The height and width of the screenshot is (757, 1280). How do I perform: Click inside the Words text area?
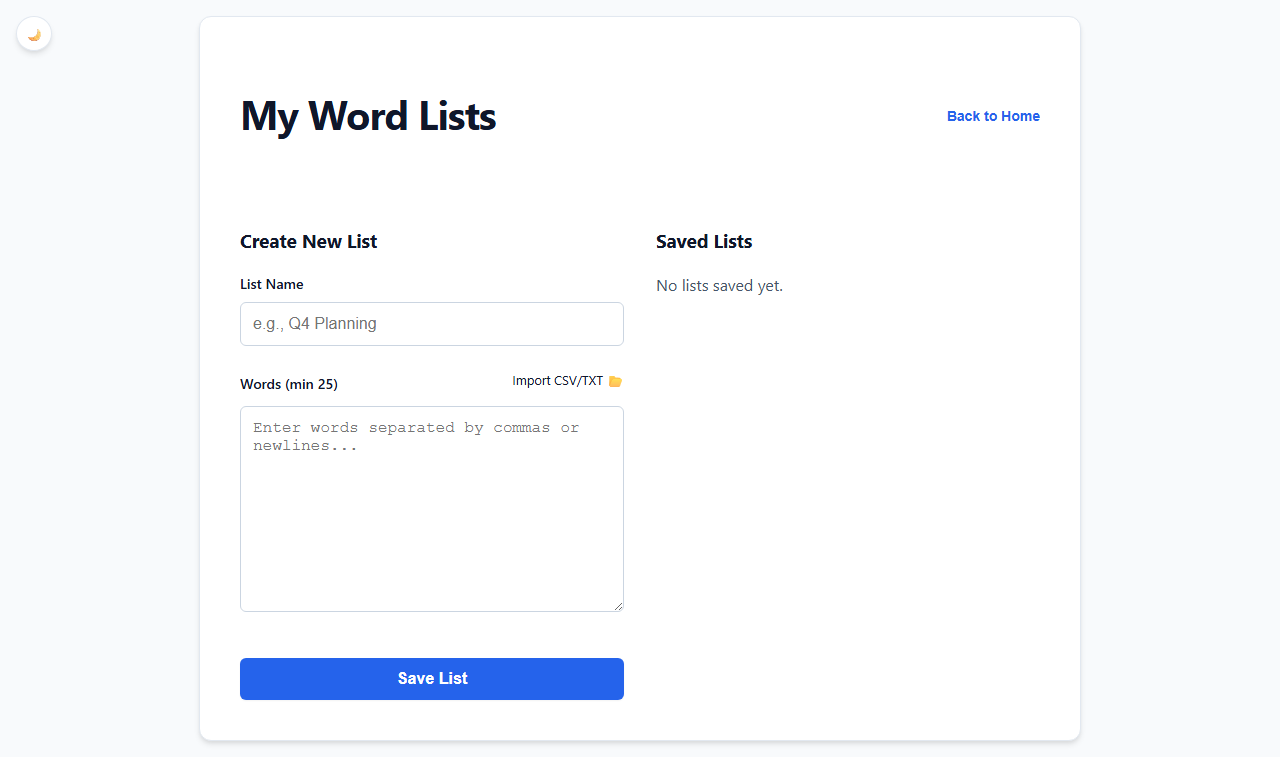[x=431, y=508]
